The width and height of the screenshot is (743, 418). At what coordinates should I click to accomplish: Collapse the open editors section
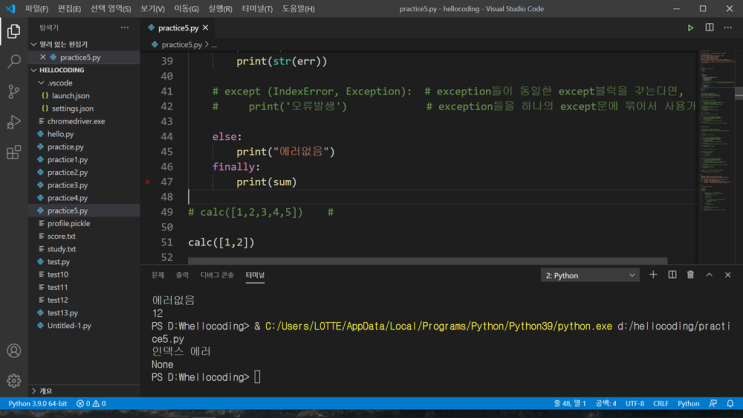point(34,45)
